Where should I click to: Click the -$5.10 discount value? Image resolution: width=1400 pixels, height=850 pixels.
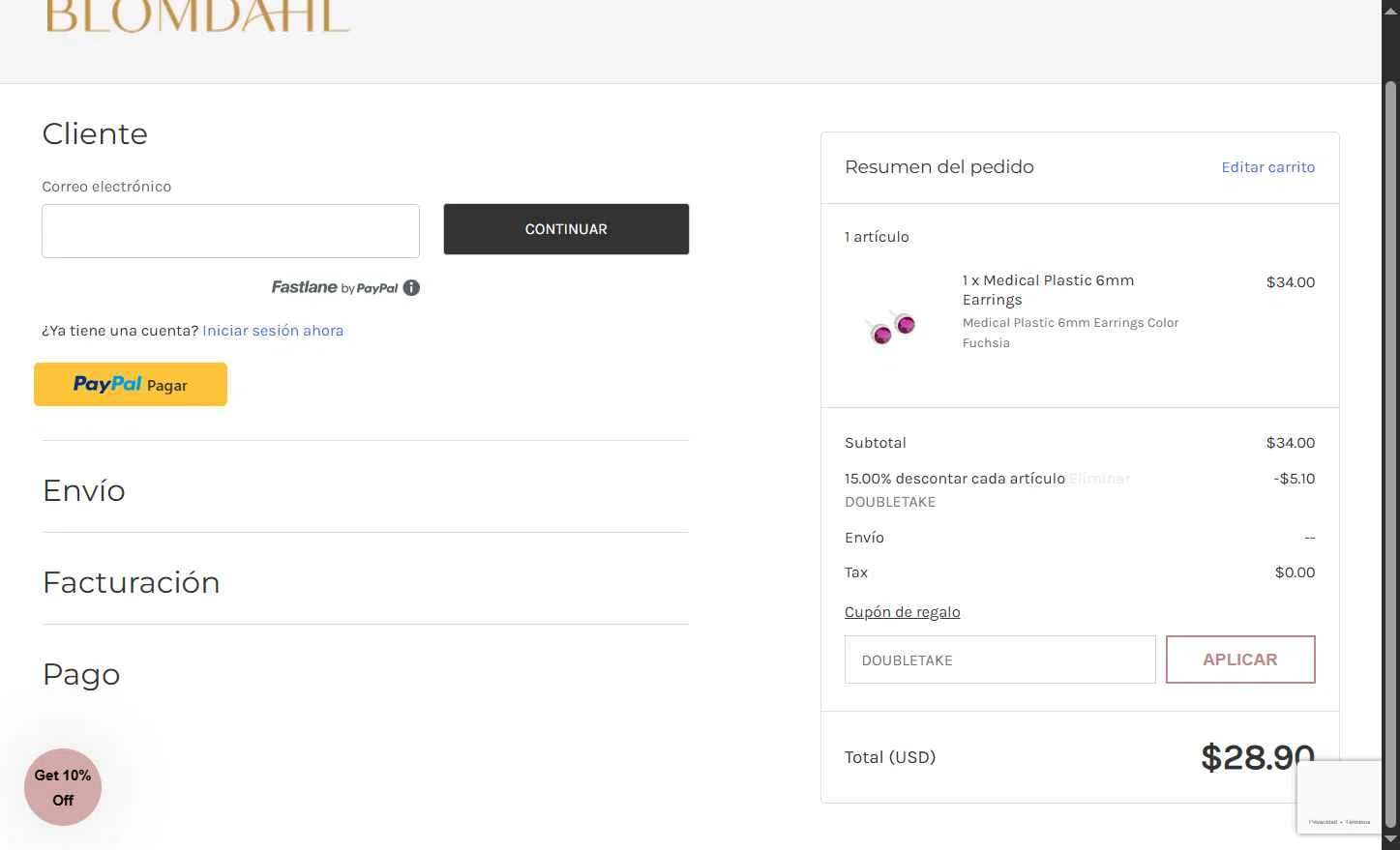tap(1295, 479)
